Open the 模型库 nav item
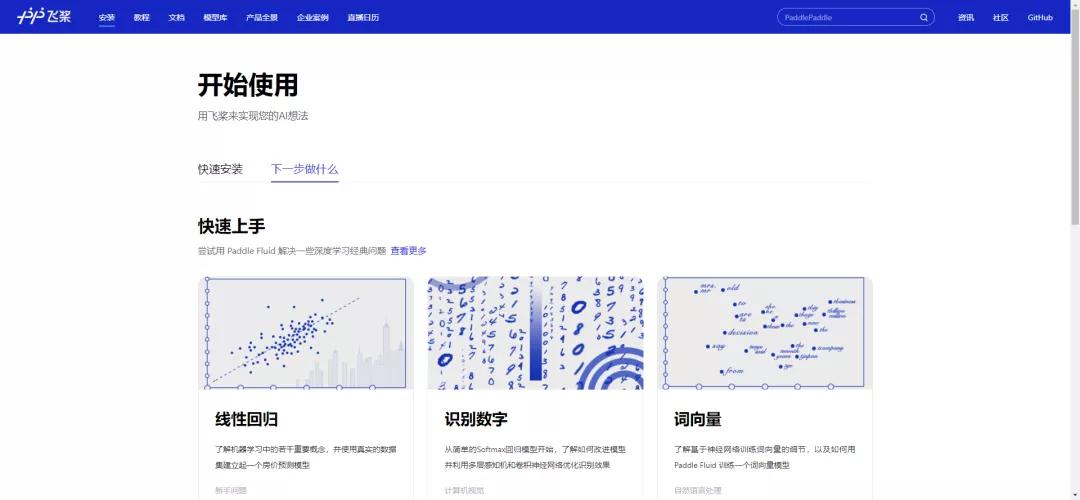Viewport: 1080px width, 500px height. 216,18
